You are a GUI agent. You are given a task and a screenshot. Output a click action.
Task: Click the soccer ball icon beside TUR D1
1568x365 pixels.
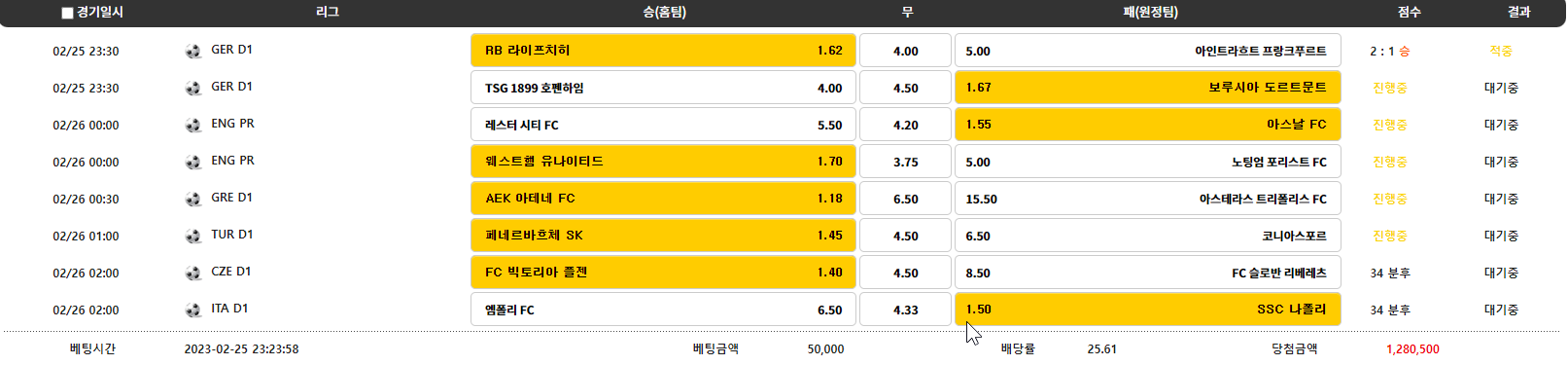(x=193, y=236)
